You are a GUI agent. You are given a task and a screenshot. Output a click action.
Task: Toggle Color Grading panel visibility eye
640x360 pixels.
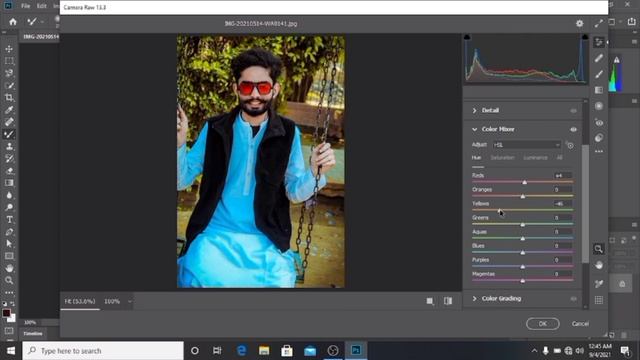click(573, 299)
